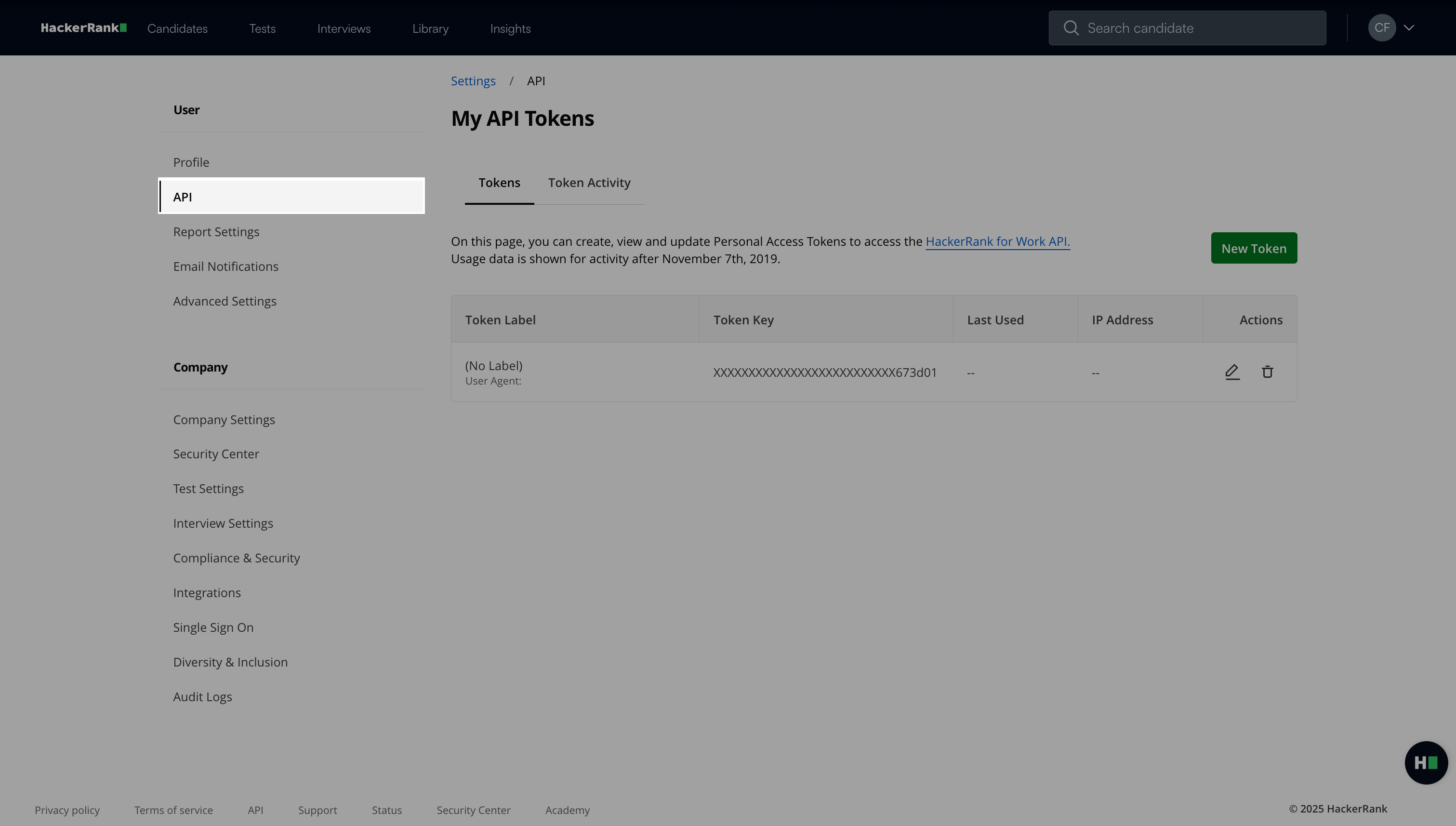1456x826 pixels.
Task: Open the HackerRank help widget bubble
Action: coord(1425,762)
